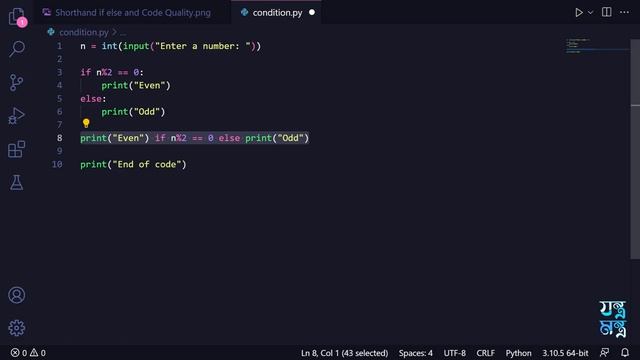Click line number 1 in gutter
Screen dimensions: 640x360
click(60, 46)
